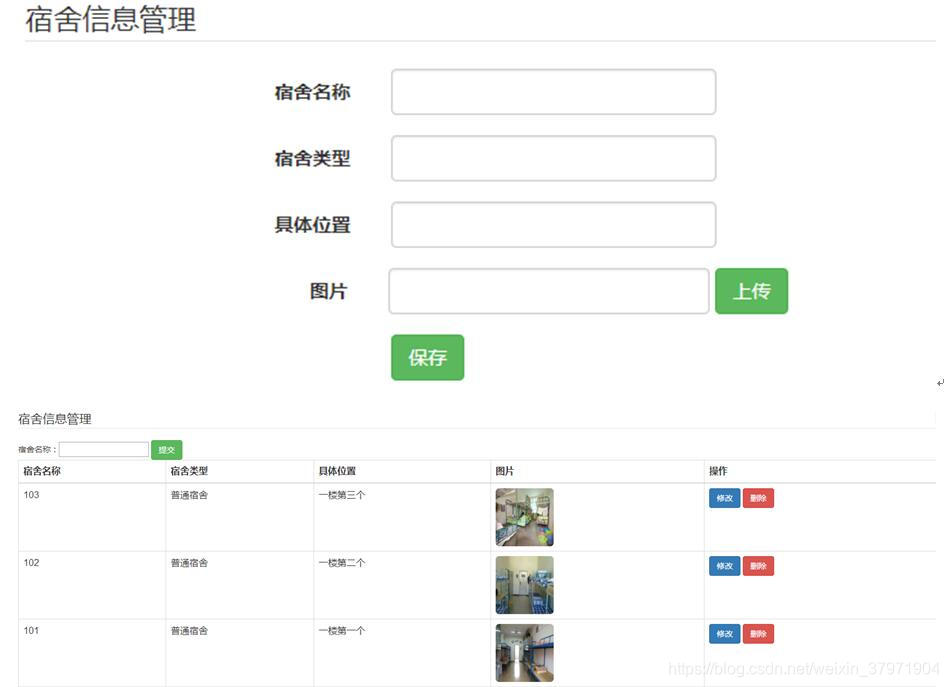The image size is (949, 687).
Task: Click the 宿舍类型 type input field
Action: click(552, 158)
